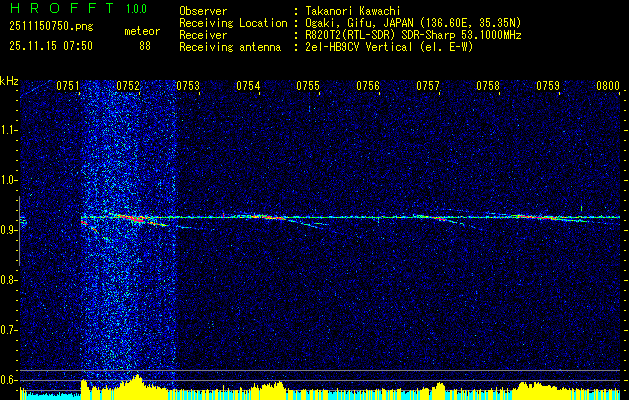
Task: Click time marker 0751
Action: point(68,85)
